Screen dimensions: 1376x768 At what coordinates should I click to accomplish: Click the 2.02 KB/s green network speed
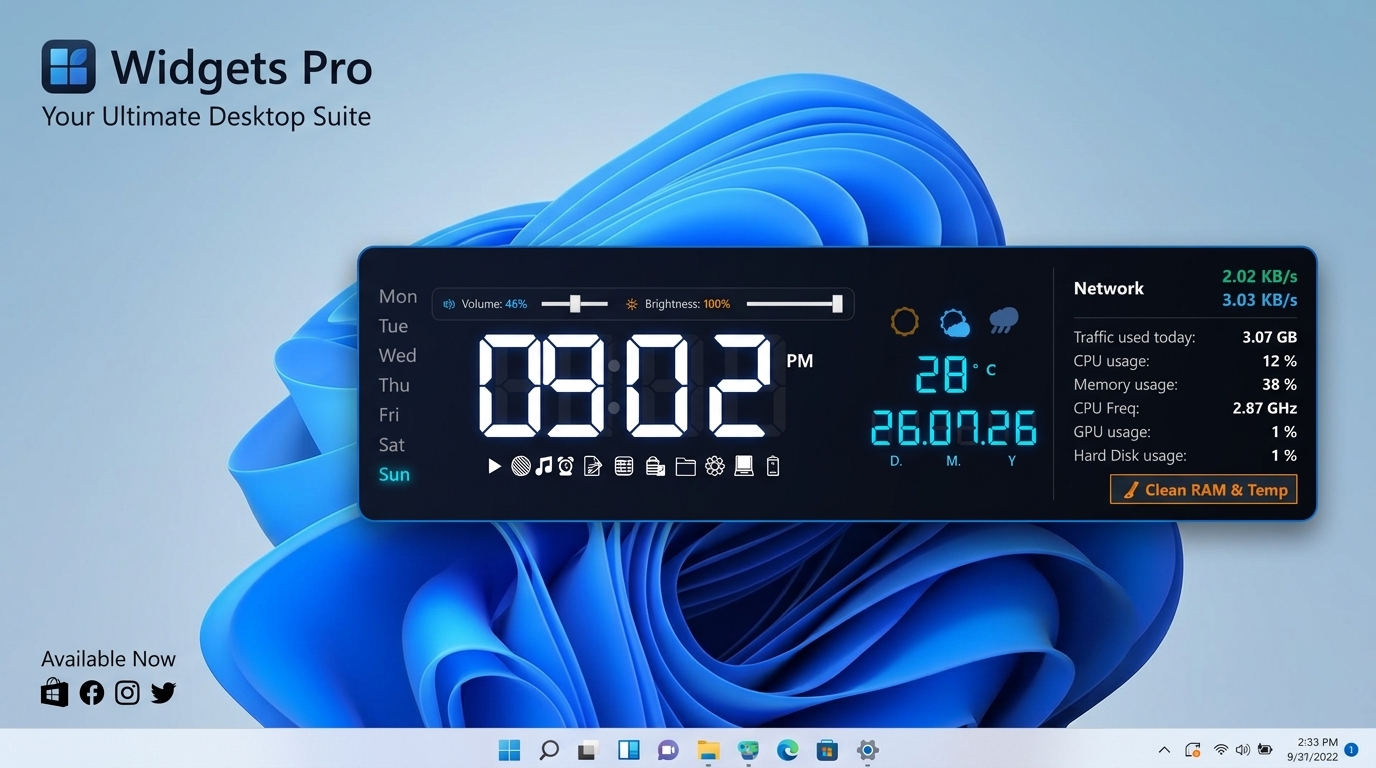(x=1259, y=276)
